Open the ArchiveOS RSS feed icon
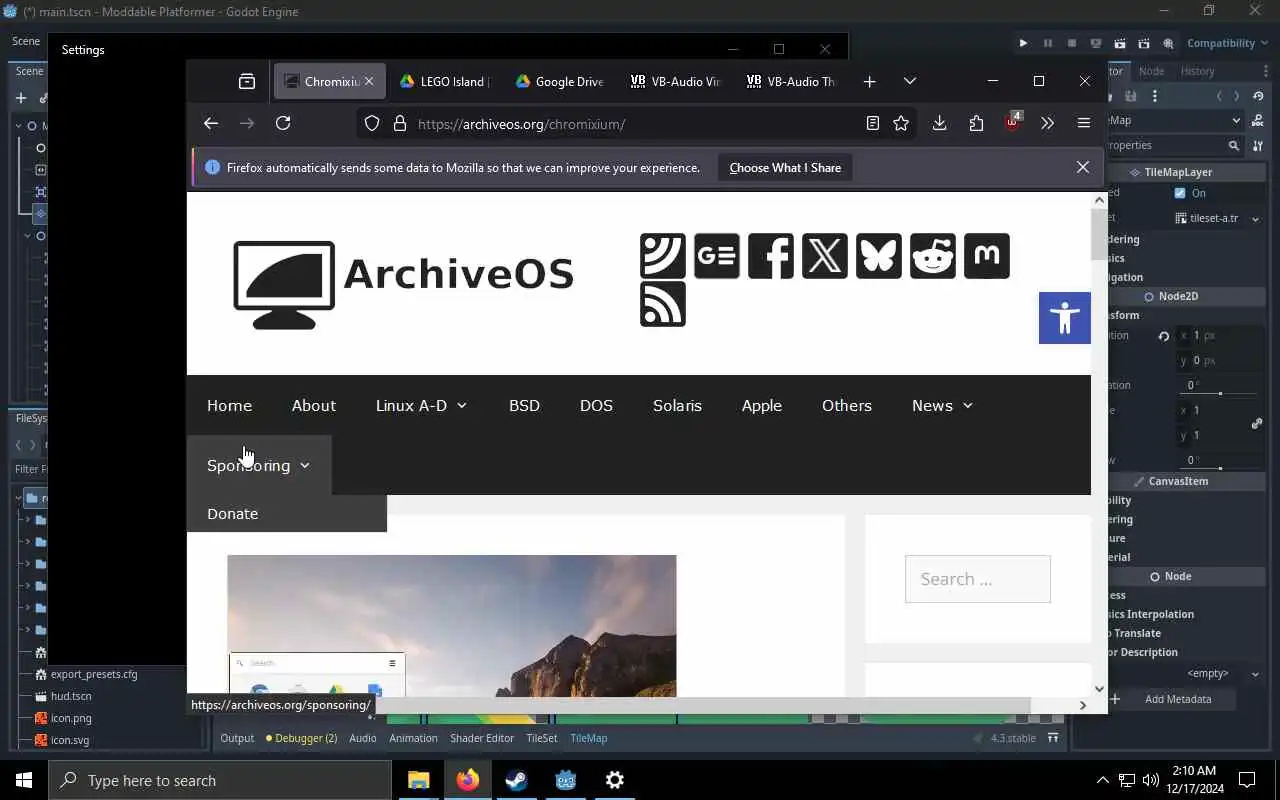 tap(663, 304)
